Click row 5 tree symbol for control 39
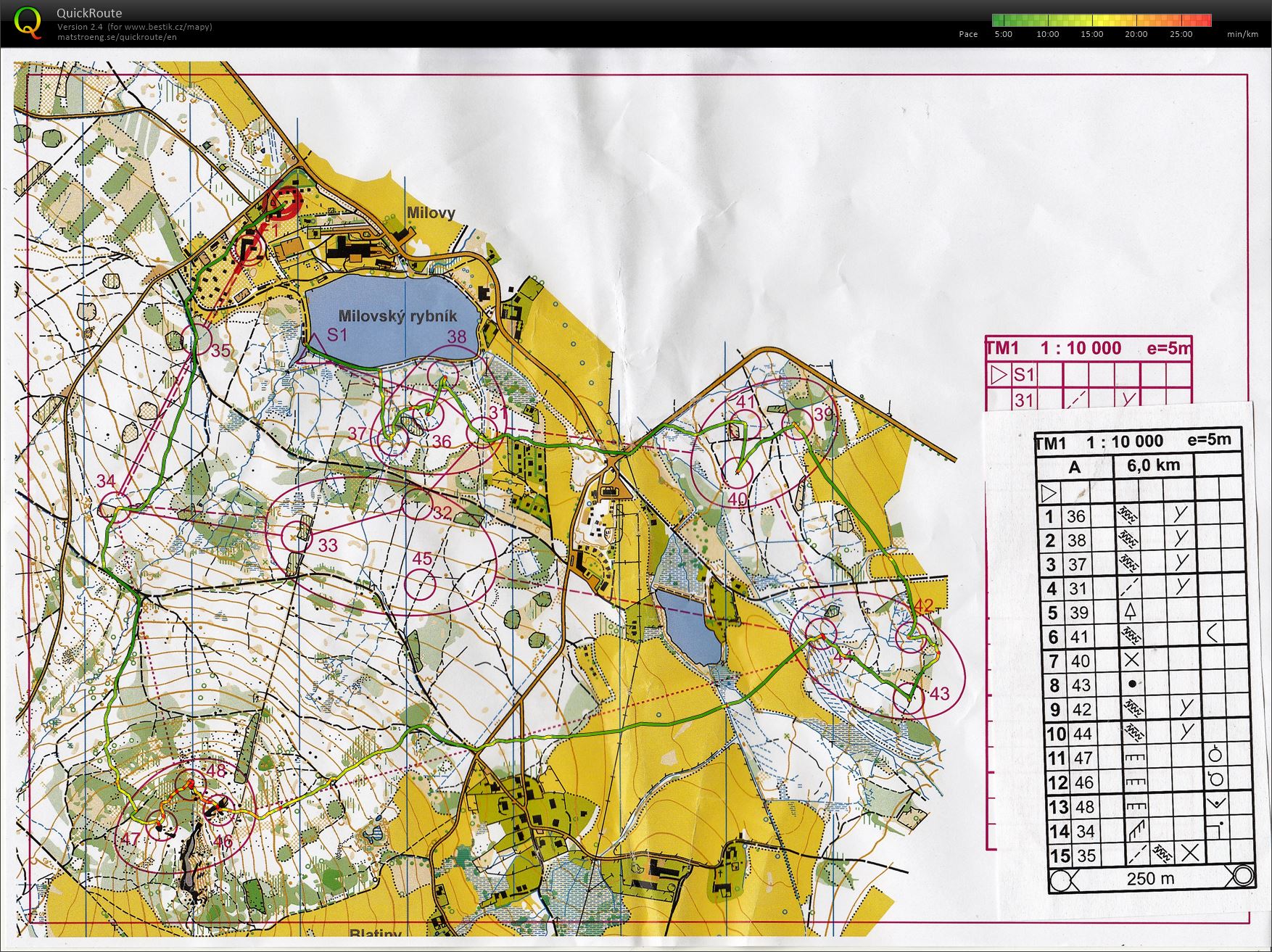The image size is (1272, 952). pyautogui.click(x=1130, y=611)
